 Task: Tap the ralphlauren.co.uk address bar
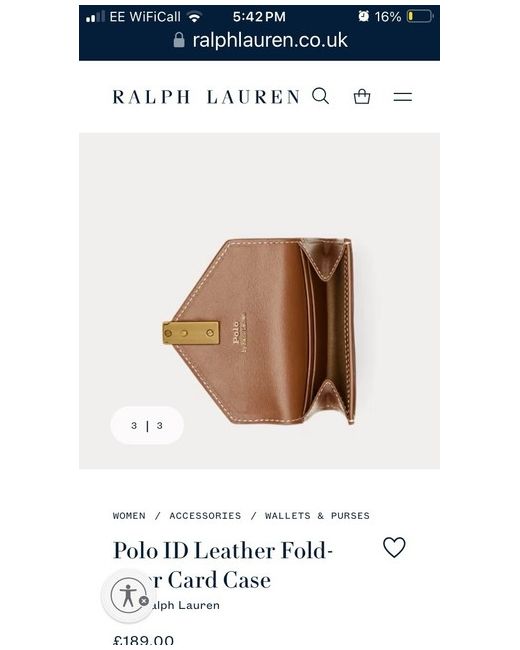click(x=260, y=40)
